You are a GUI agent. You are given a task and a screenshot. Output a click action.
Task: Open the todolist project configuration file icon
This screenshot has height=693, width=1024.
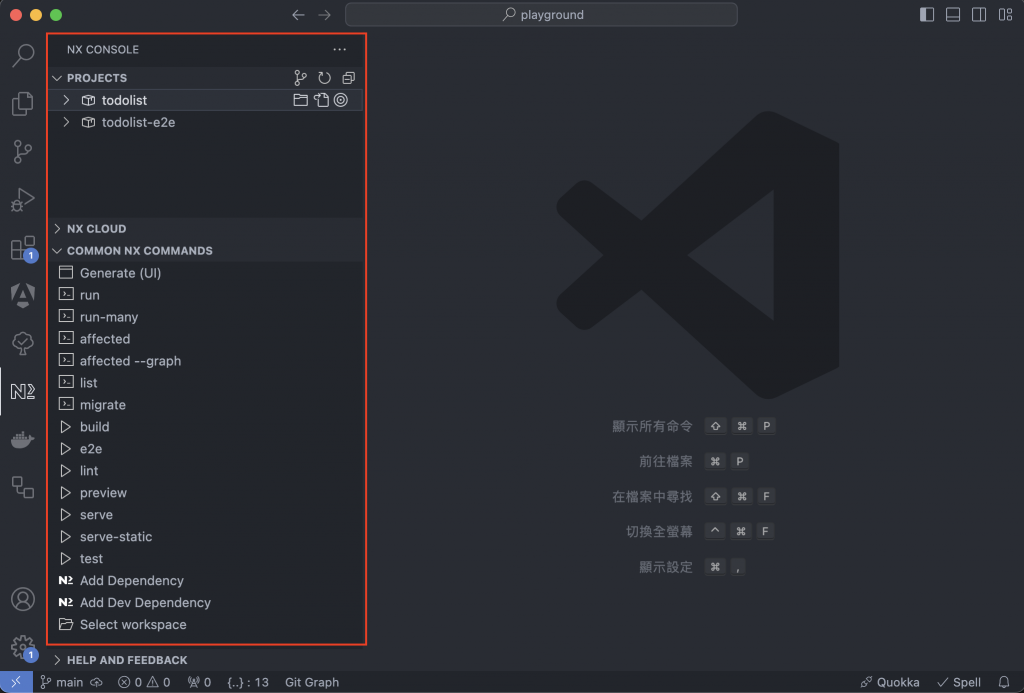tap(321, 100)
